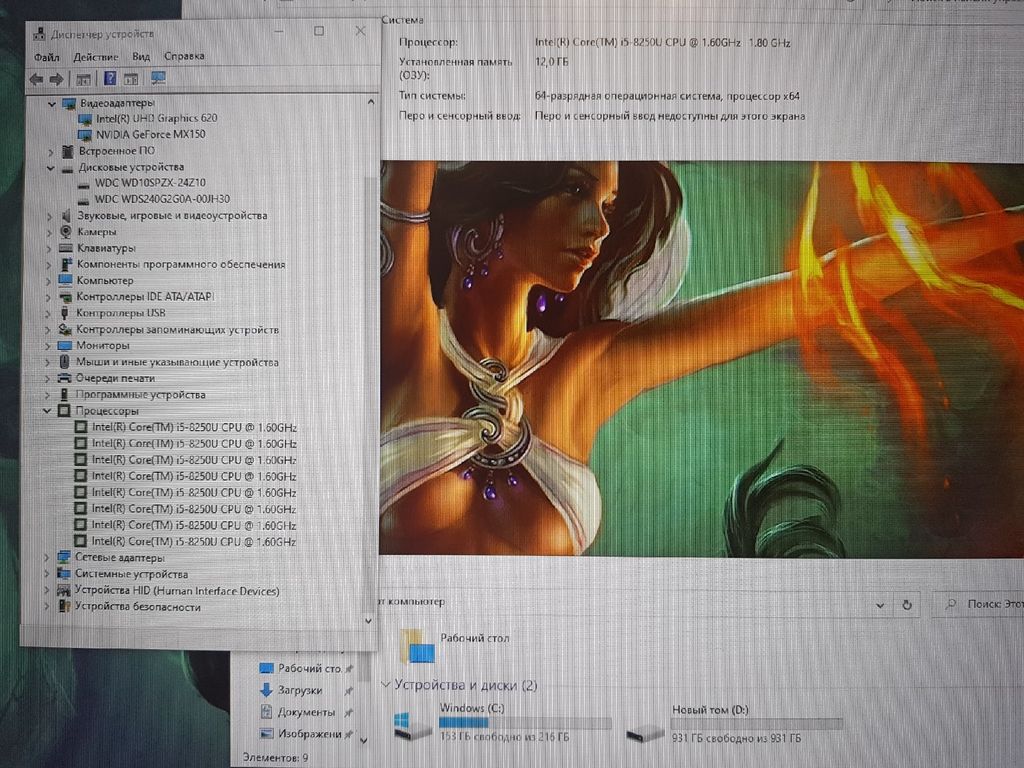Open Рабочий стол folder in Explorer
Screen dimensions: 1024x768
tap(455, 645)
